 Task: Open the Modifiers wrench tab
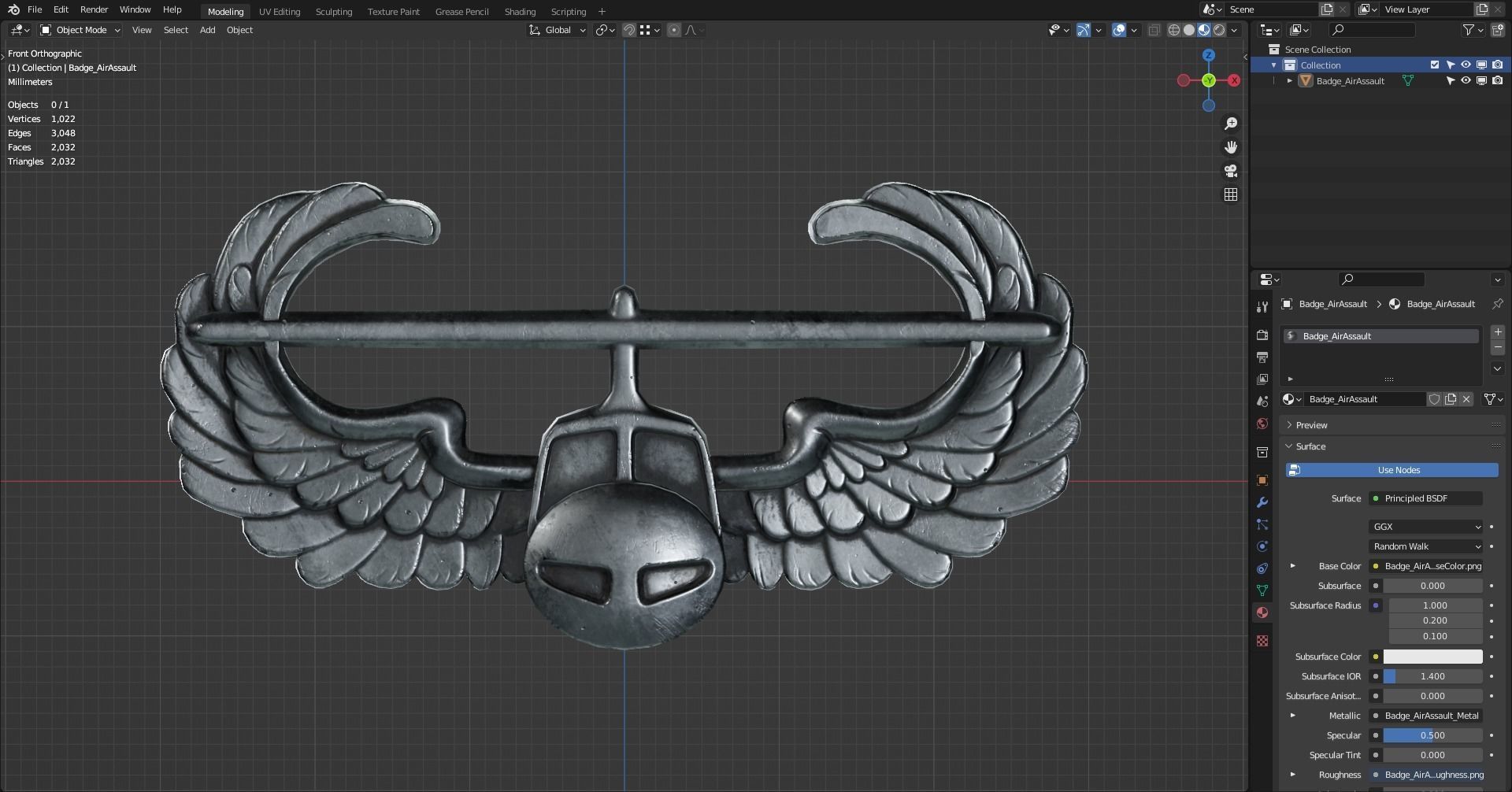[1262, 502]
